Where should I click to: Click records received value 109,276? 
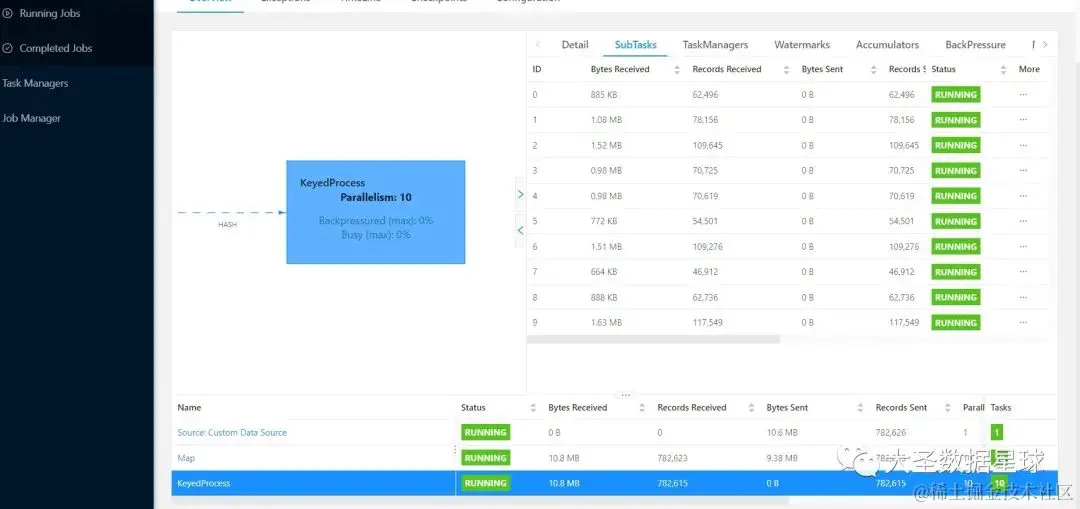[x=707, y=247]
